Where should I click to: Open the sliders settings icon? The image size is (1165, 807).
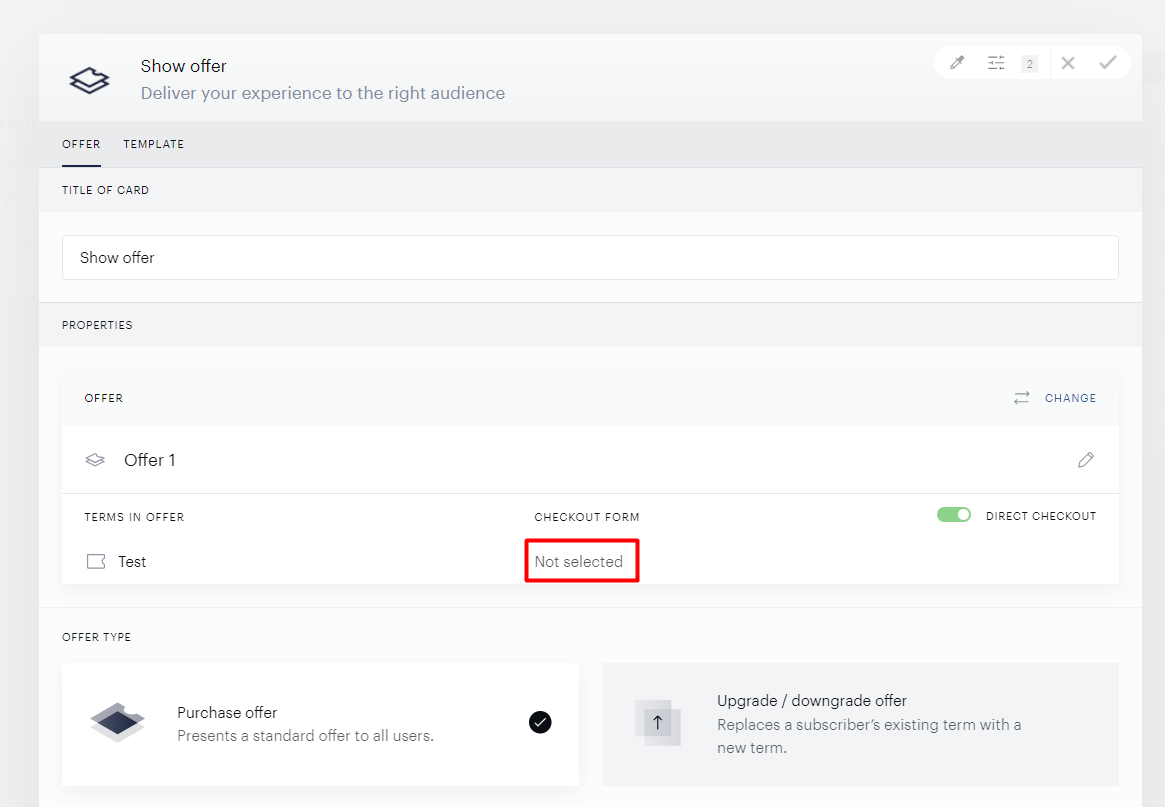[996, 63]
